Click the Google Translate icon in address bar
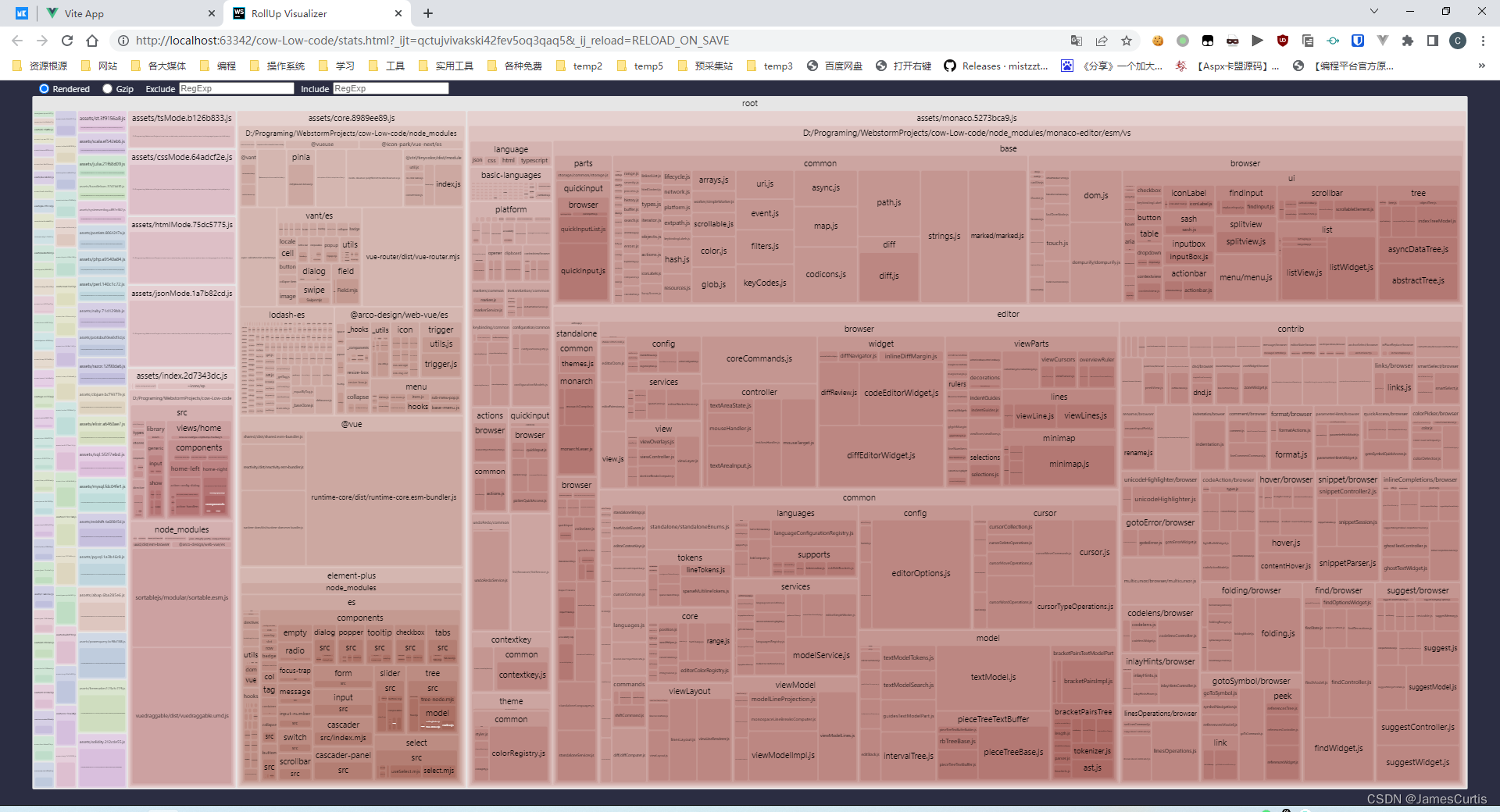This screenshot has width=1500, height=812. coord(1077,41)
